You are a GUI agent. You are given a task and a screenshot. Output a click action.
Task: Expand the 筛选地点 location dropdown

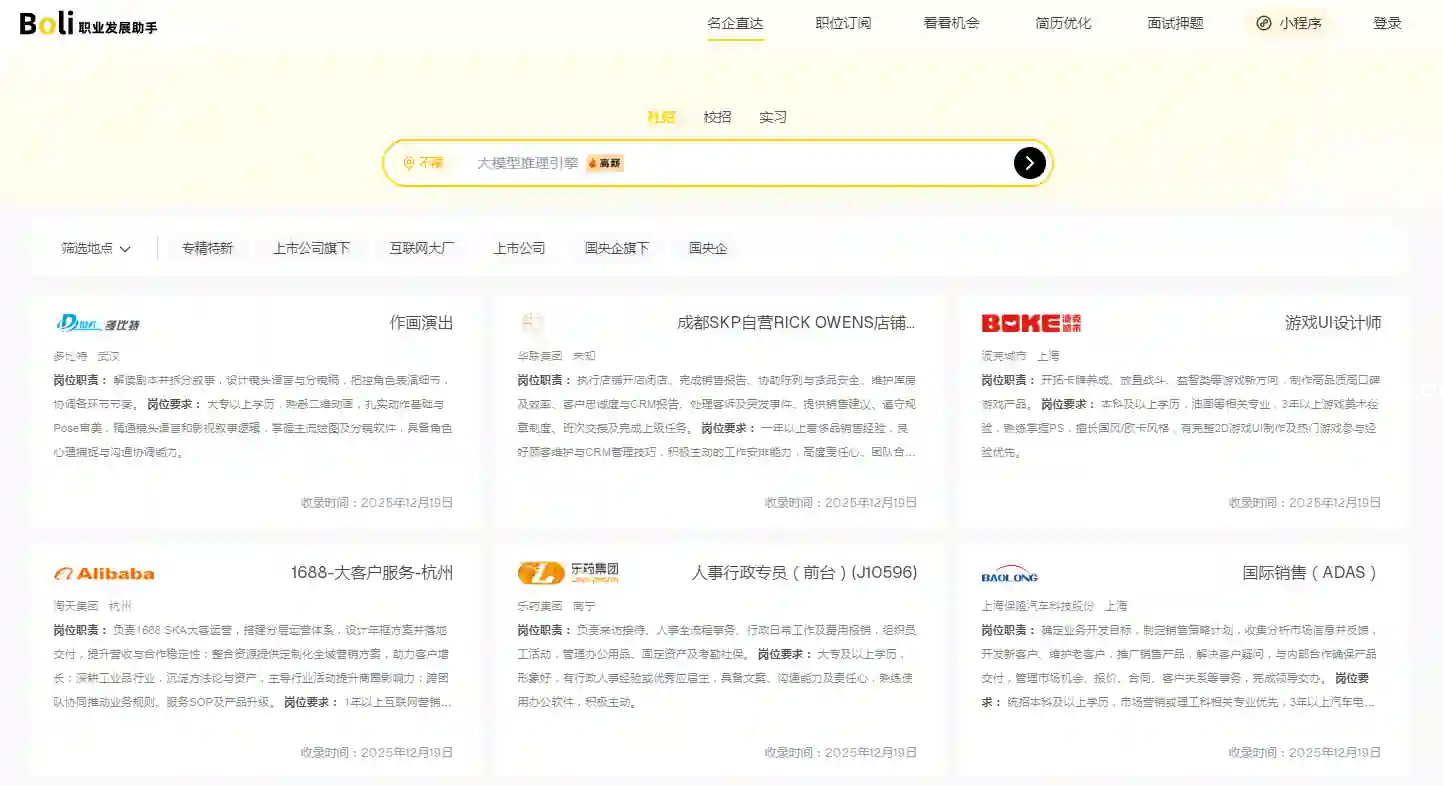click(96, 248)
